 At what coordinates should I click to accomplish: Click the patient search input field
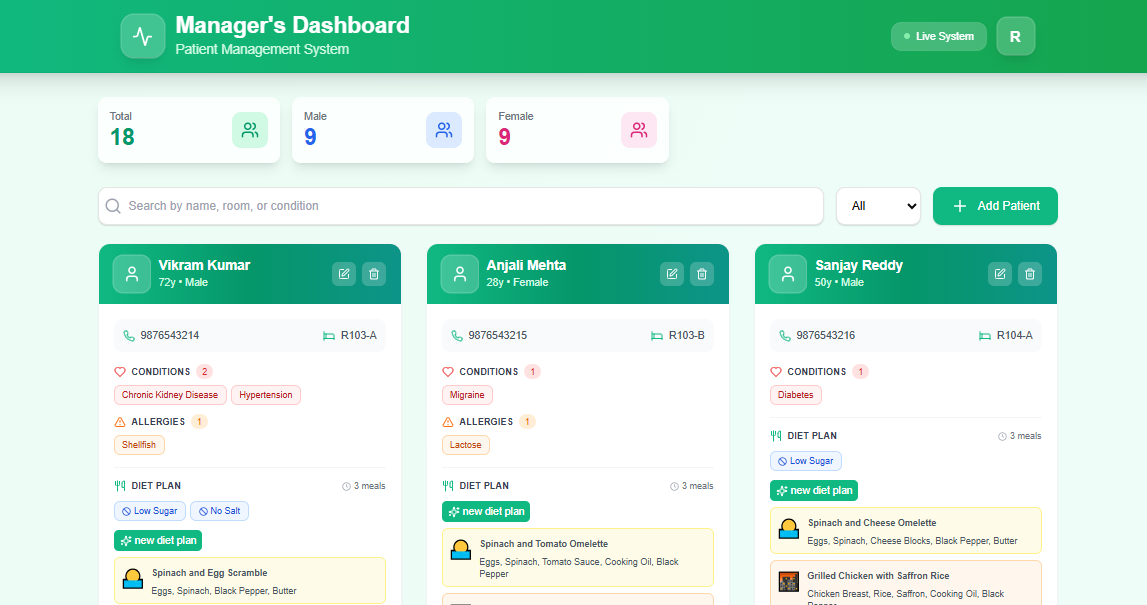tap(460, 206)
